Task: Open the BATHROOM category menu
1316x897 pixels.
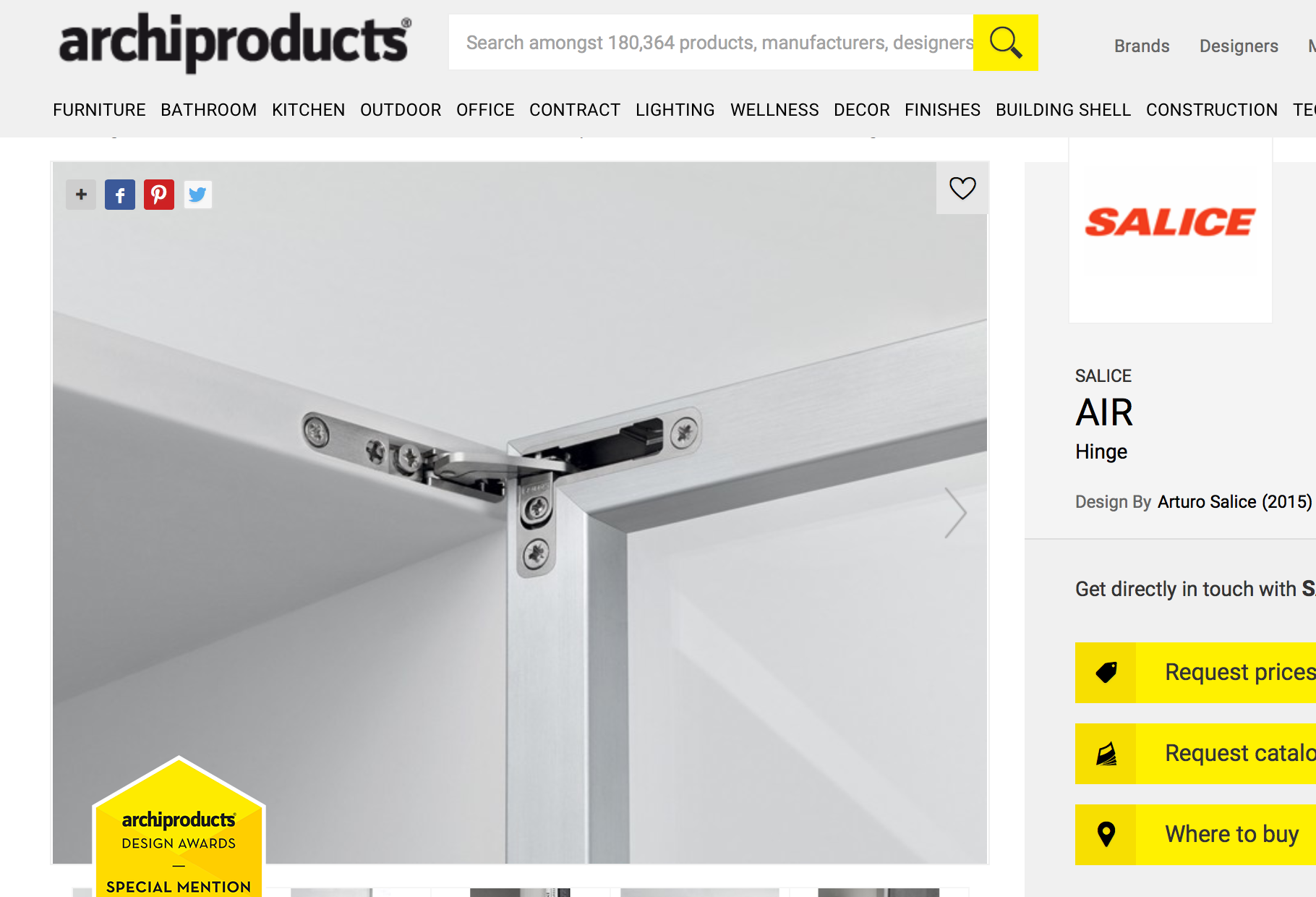Action: coord(209,110)
